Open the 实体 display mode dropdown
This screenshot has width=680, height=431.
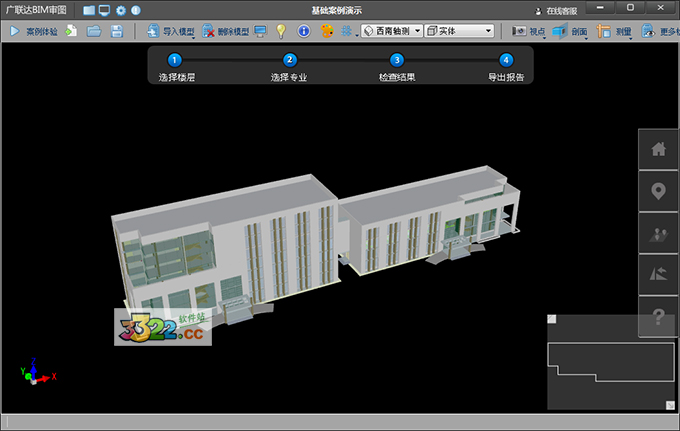click(459, 31)
